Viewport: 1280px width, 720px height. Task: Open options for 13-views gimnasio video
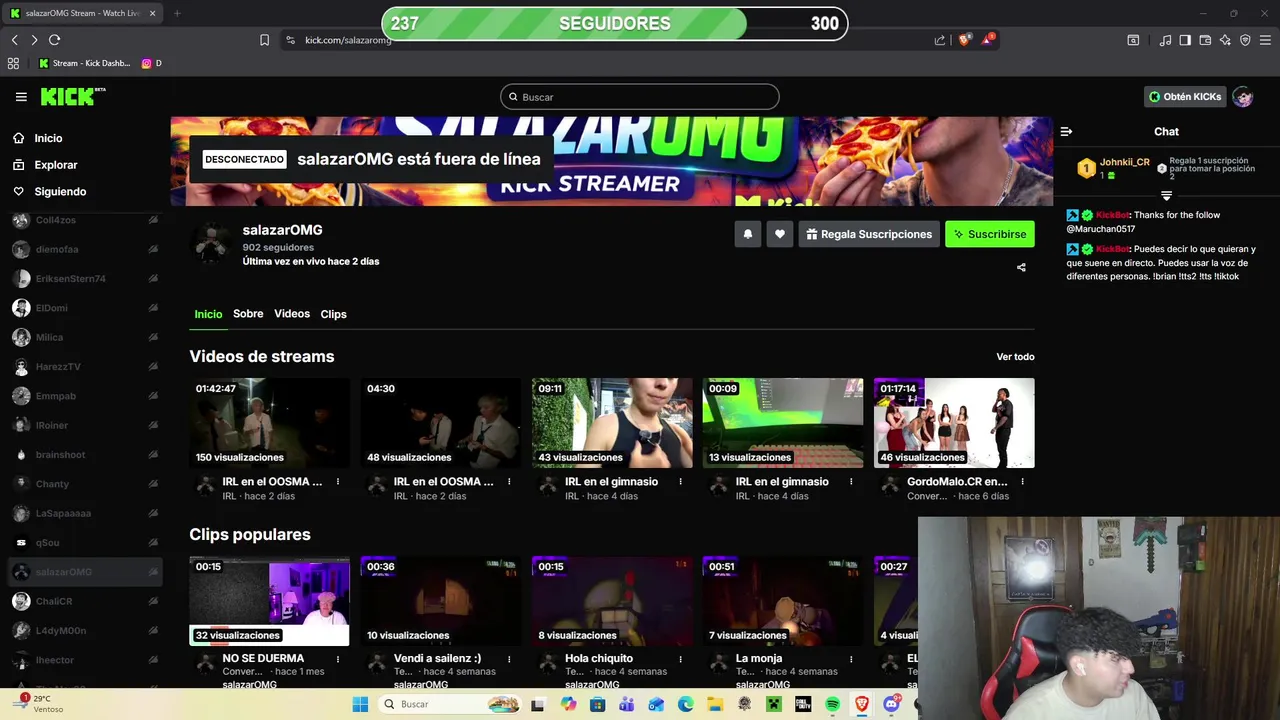pos(851,482)
